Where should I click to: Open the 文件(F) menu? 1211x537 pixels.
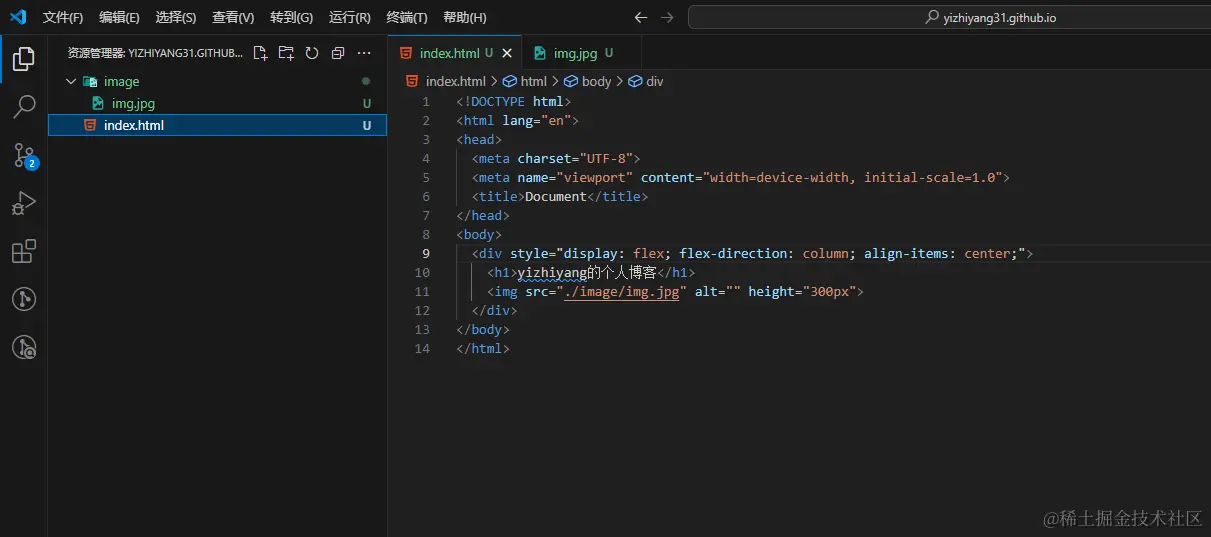click(63, 17)
